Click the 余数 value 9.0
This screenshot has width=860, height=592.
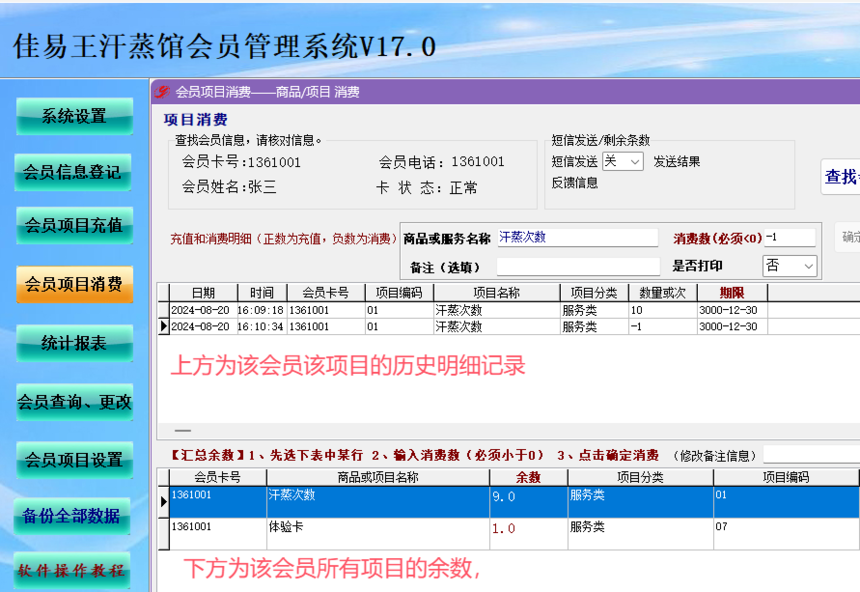pos(503,497)
